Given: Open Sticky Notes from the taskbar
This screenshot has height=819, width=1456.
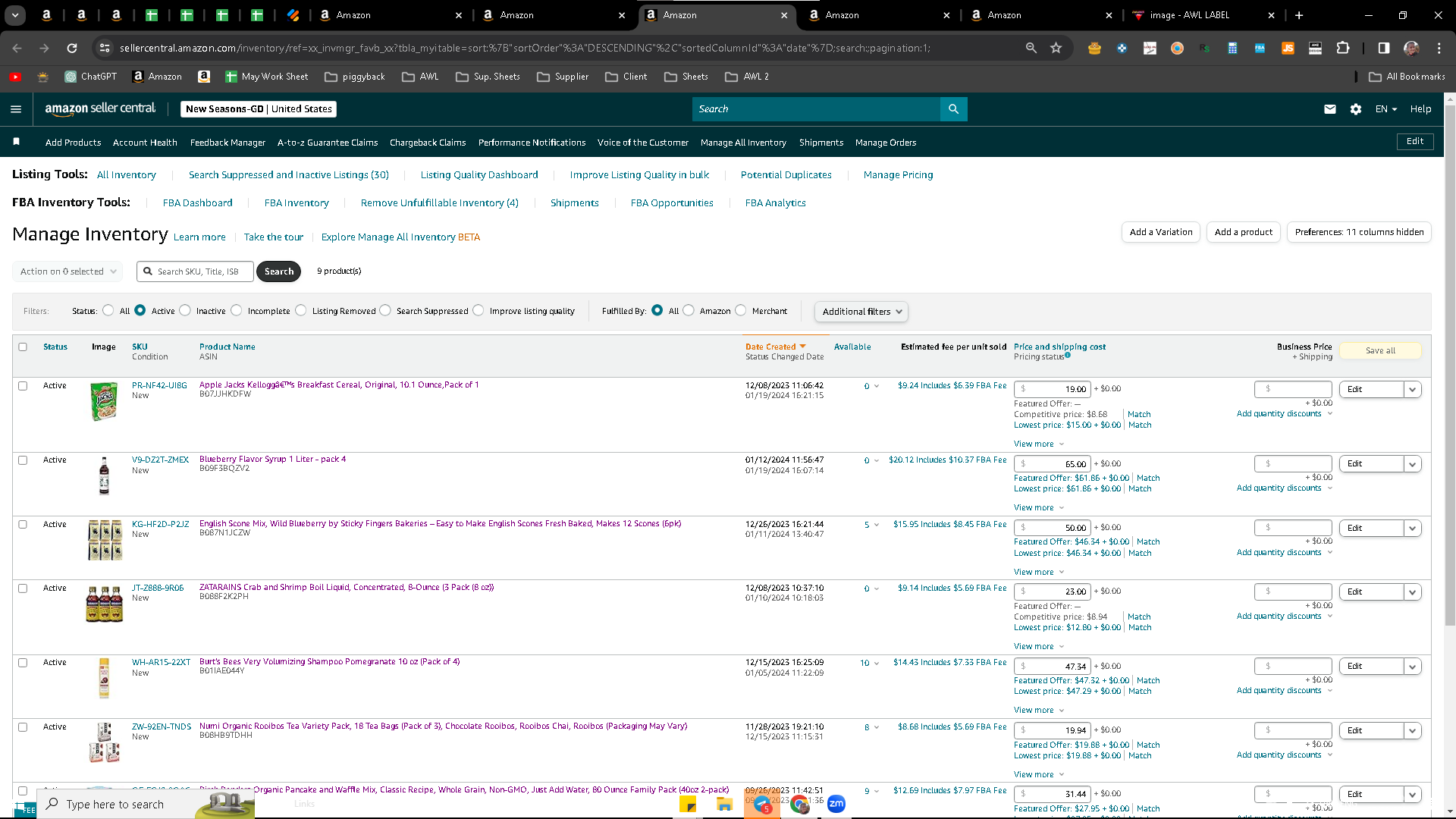Looking at the screenshot, I should tap(688, 805).
